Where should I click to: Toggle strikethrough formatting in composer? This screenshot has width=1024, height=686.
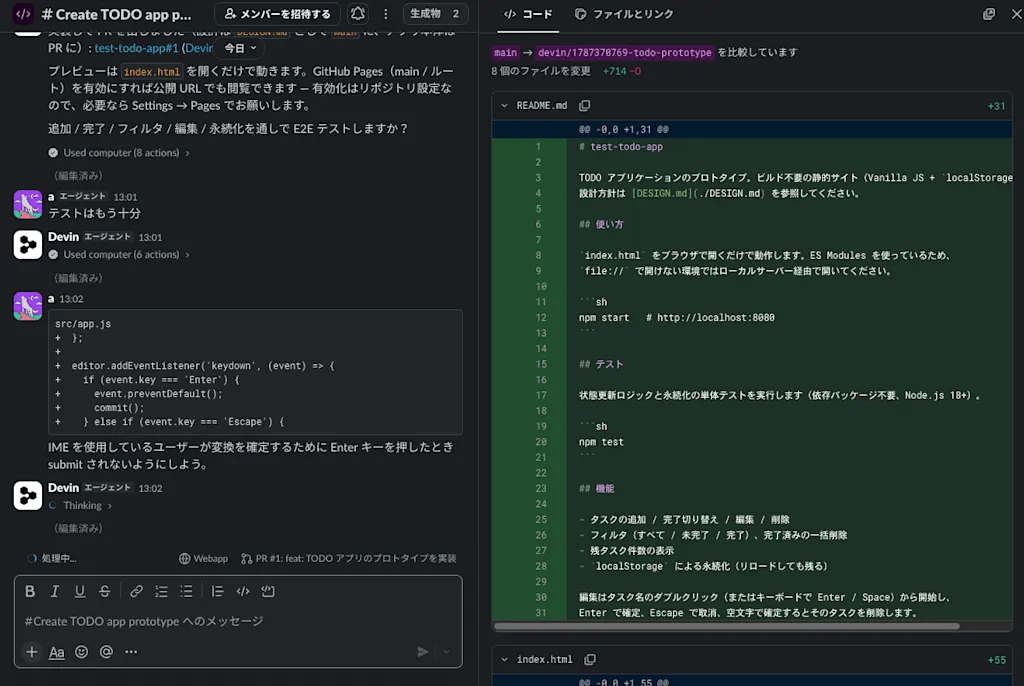point(104,591)
